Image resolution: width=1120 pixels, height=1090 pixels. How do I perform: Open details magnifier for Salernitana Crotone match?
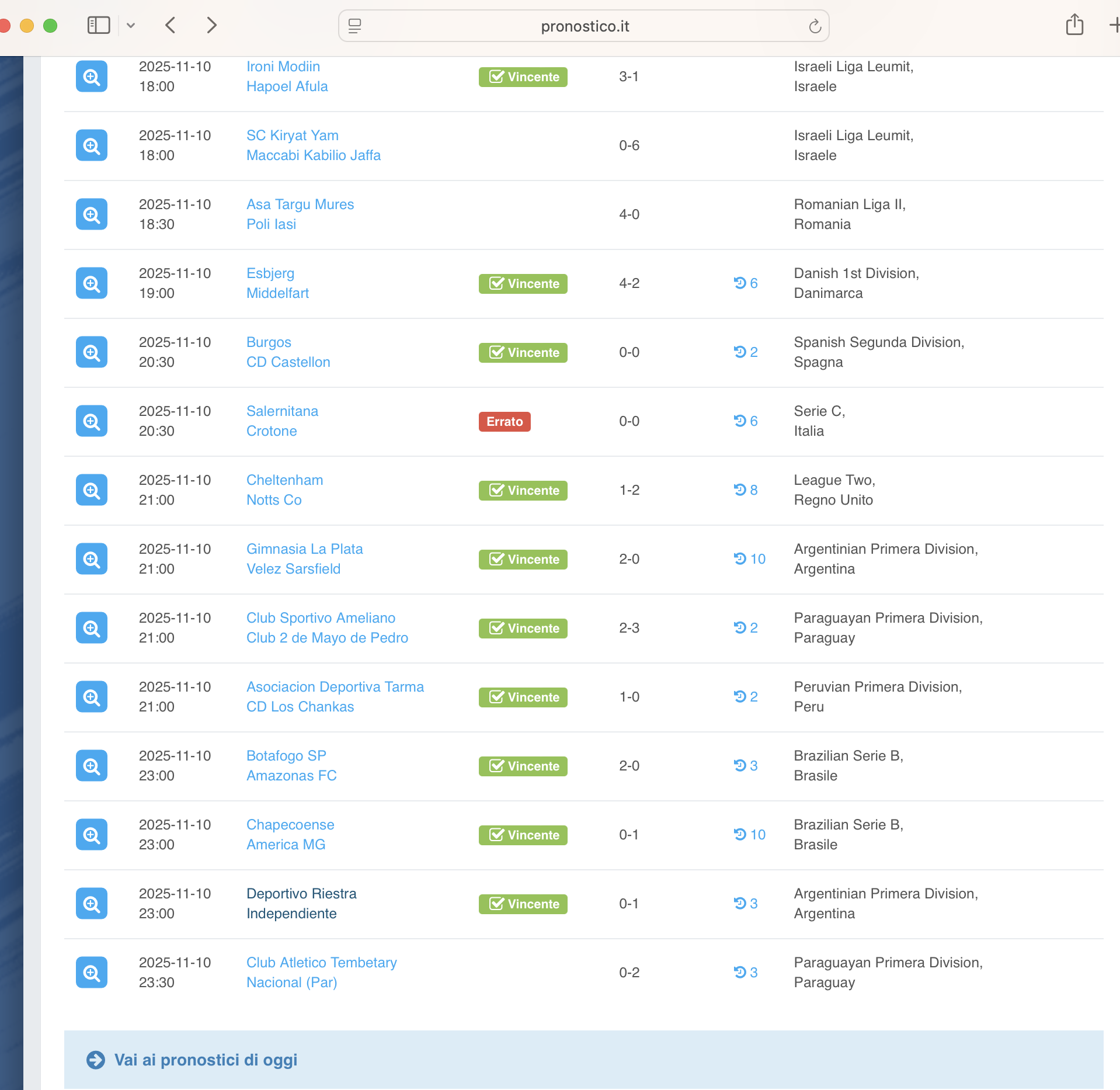[92, 421]
